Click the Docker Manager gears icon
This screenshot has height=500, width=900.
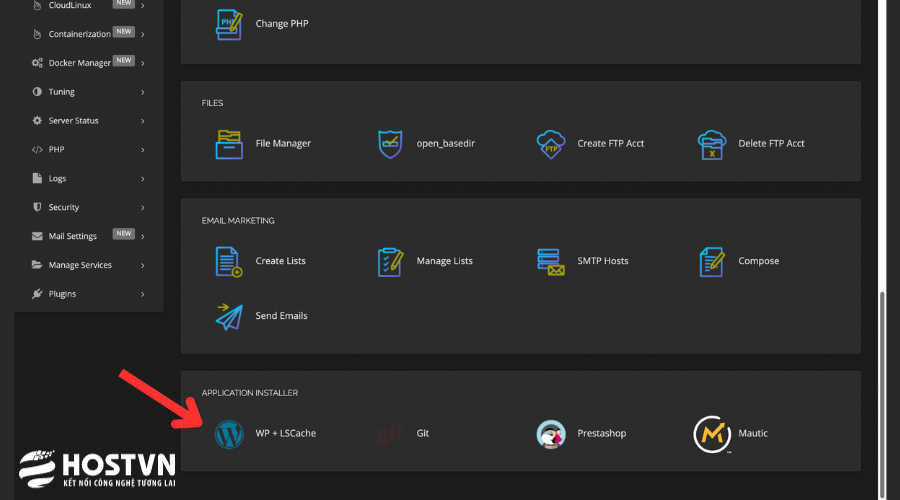click(37, 63)
